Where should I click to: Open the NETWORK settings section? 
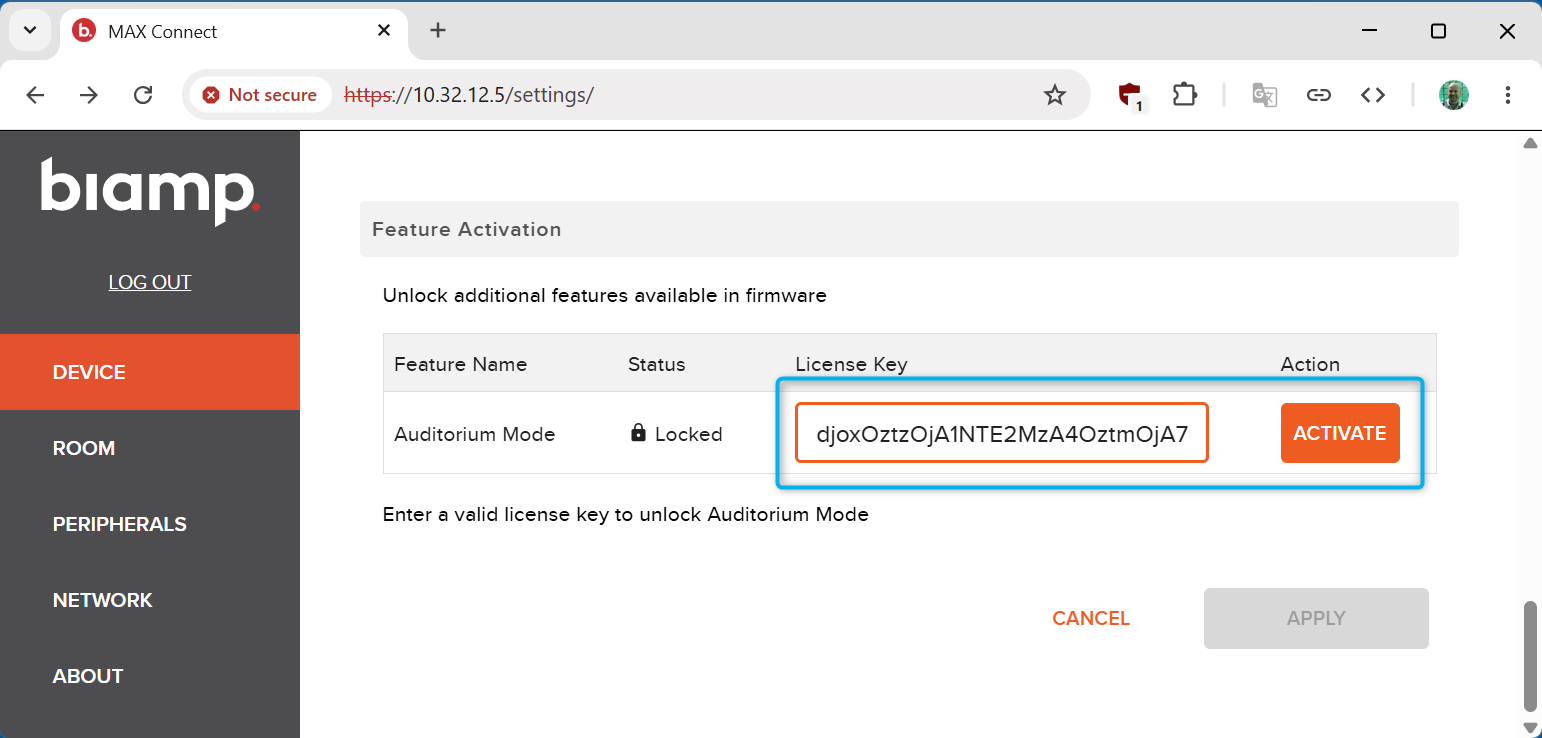click(x=150, y=600)
